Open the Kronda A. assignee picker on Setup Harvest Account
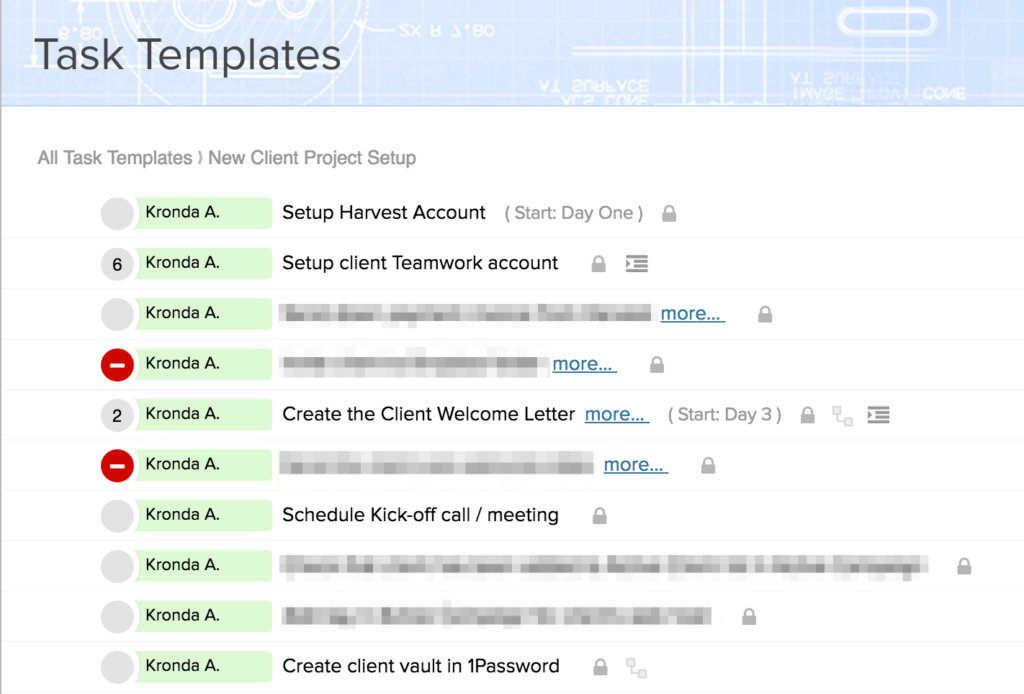This screenshot has width=1024, height=694. coord(203,213)
